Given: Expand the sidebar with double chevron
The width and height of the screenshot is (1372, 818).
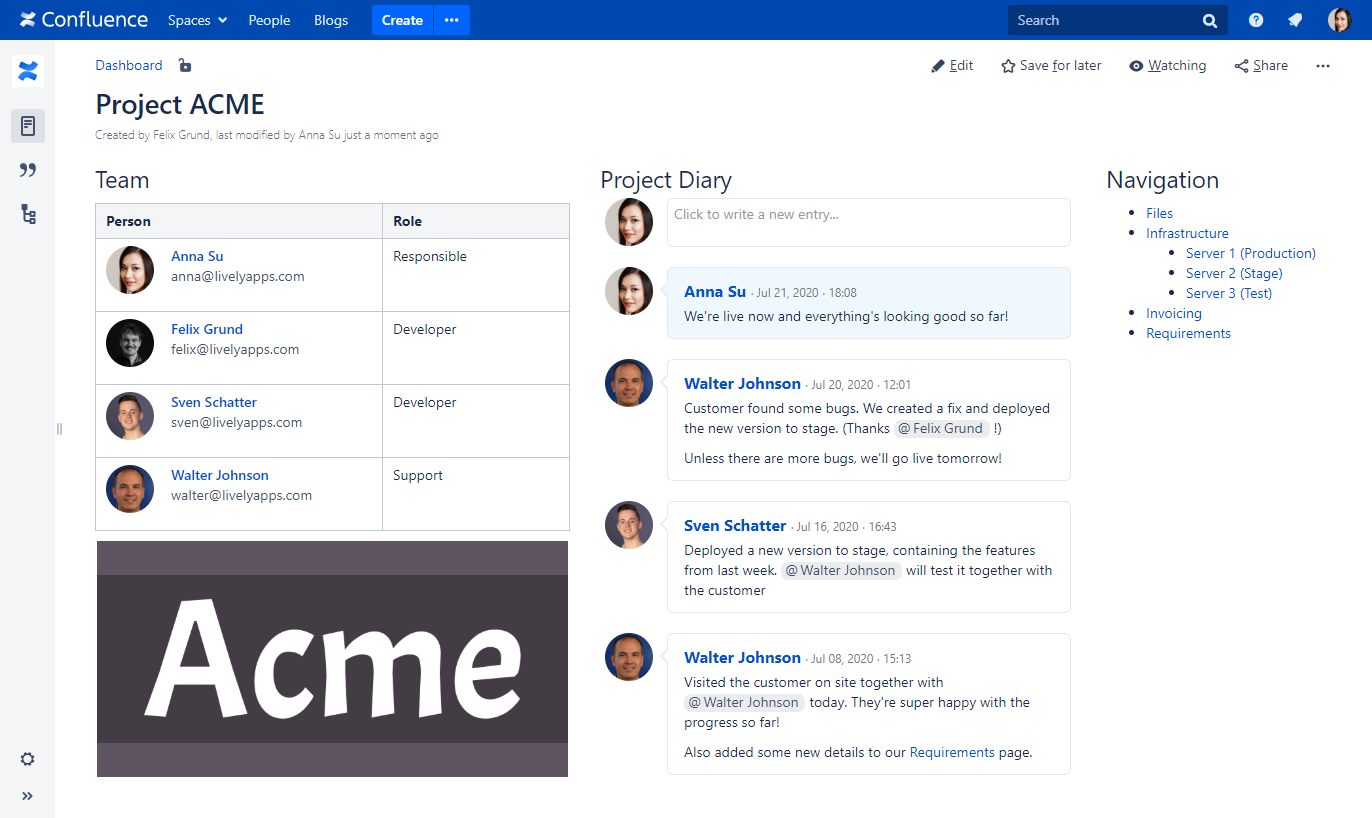Looking at the screenshot, I should [28, 796].
